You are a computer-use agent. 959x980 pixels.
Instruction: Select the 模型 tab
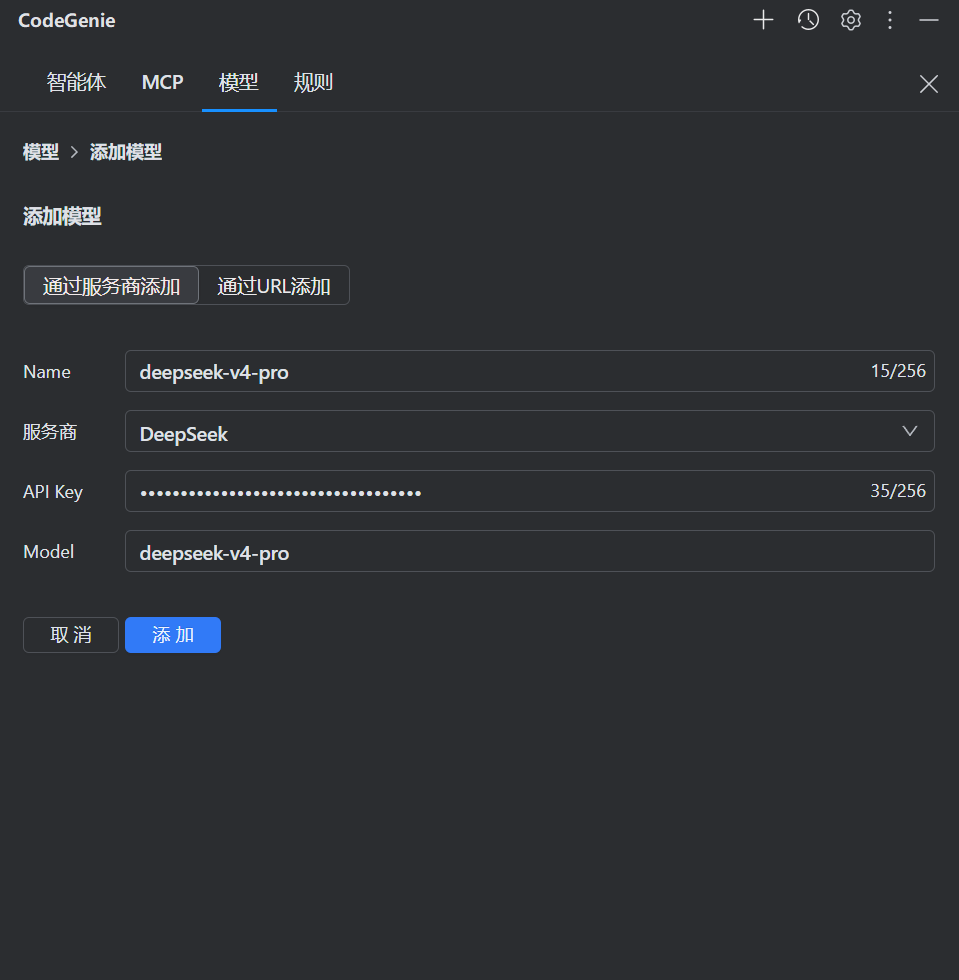(x=239, y=82)
